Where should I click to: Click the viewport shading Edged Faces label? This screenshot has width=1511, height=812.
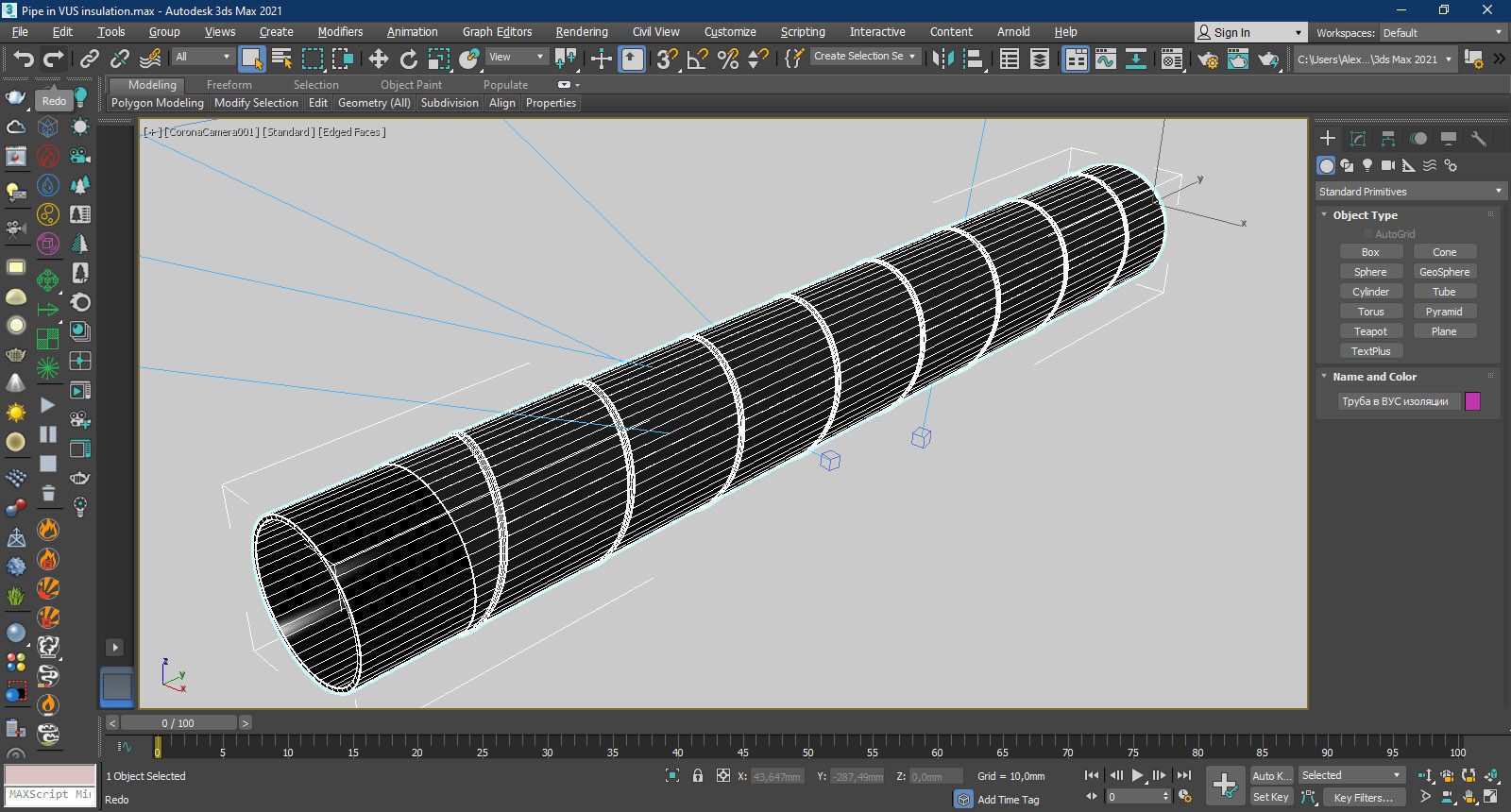[x=352, y=132]
